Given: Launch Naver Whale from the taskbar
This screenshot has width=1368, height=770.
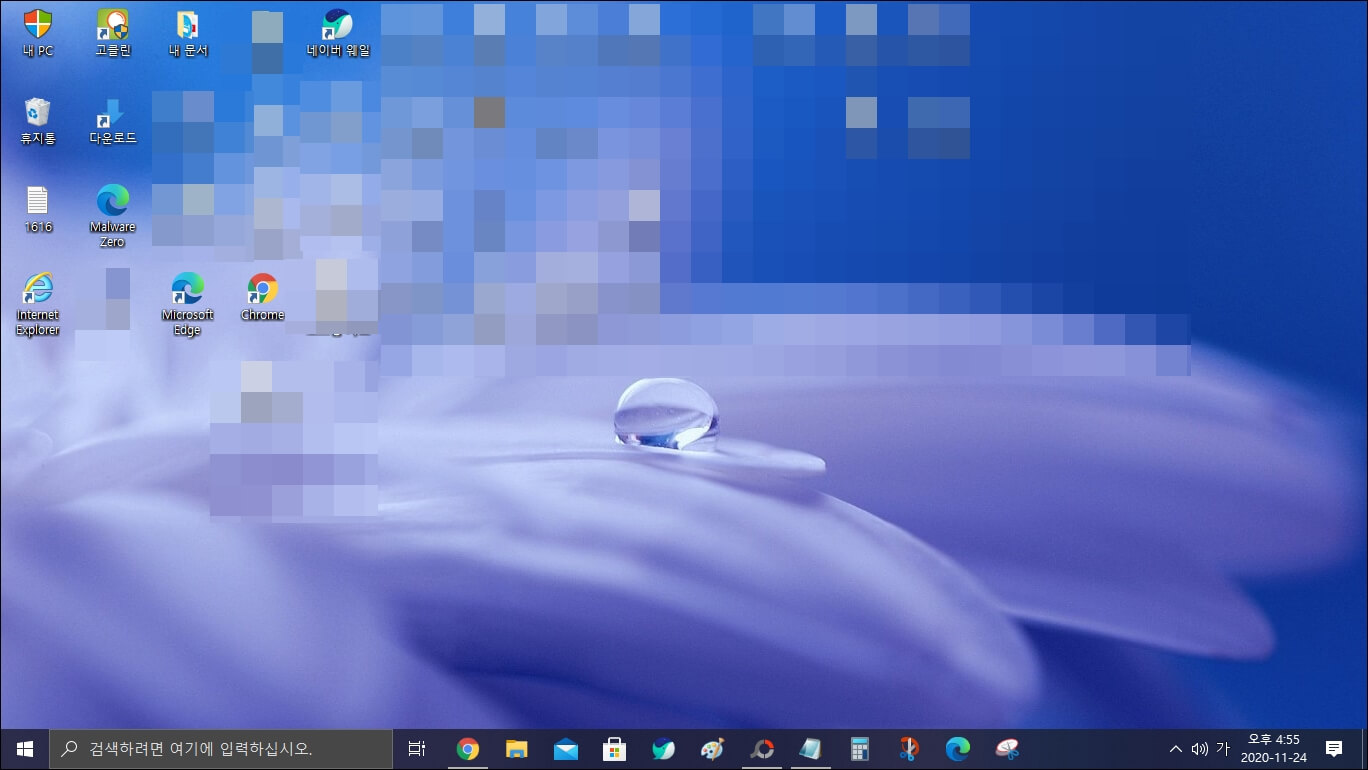Looking at the screenshot, I should [x=663, y=749].
